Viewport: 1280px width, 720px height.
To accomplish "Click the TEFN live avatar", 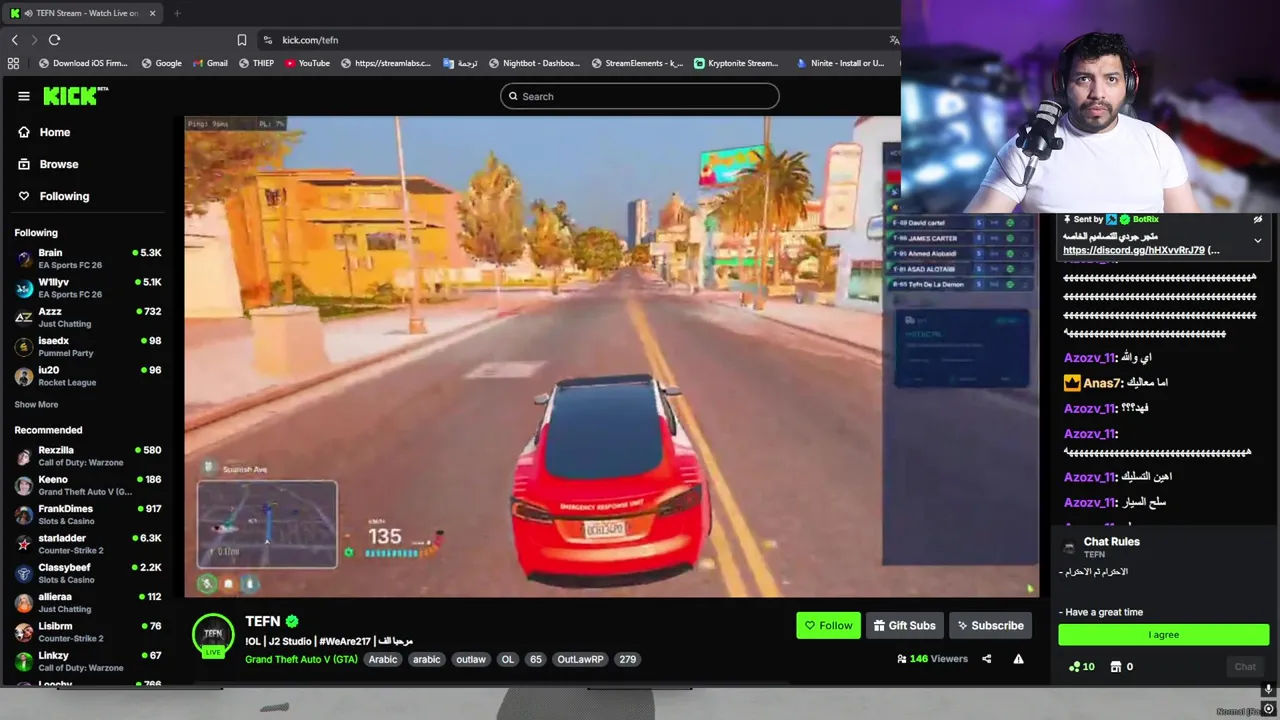I will pos(213,634).
